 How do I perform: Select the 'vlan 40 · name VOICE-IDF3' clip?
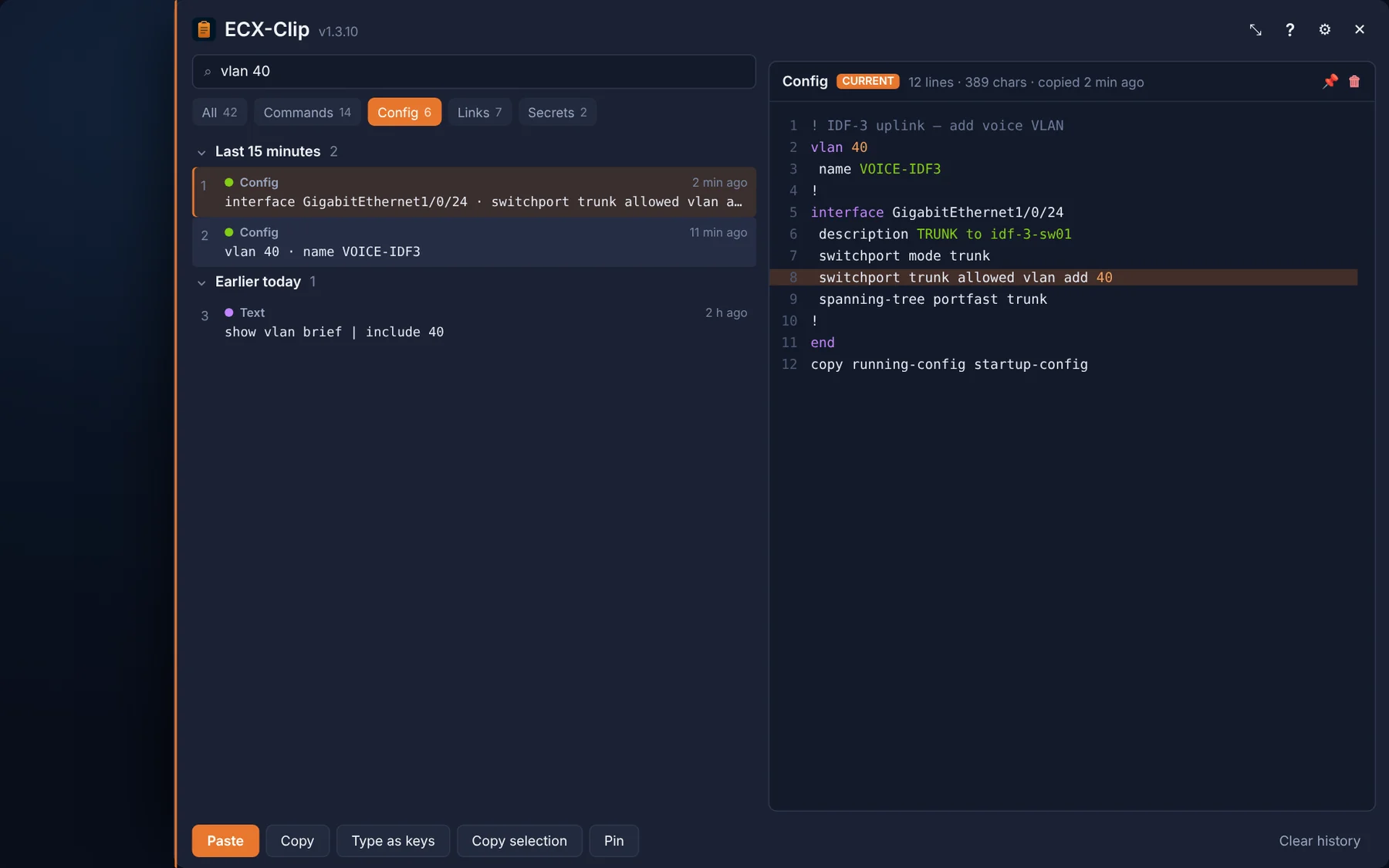click(474, 242)
